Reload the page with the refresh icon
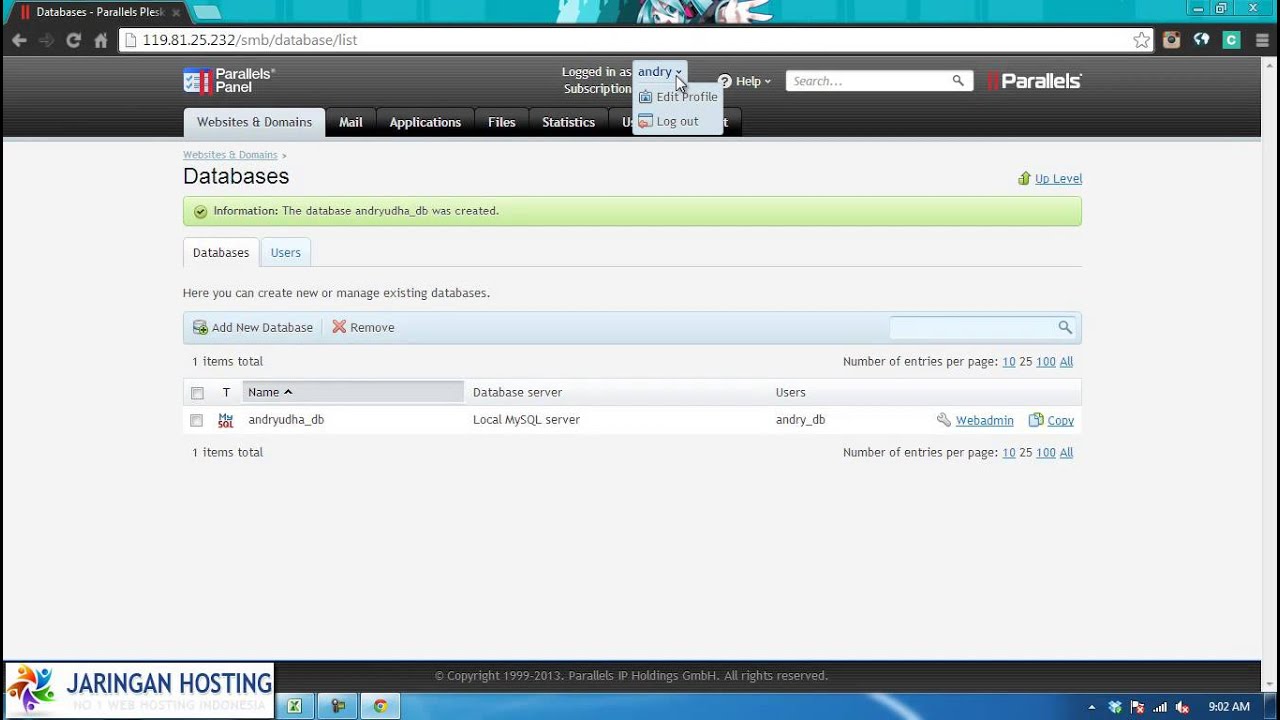This screenshot has height=720, width=1280. pos(73,40)
